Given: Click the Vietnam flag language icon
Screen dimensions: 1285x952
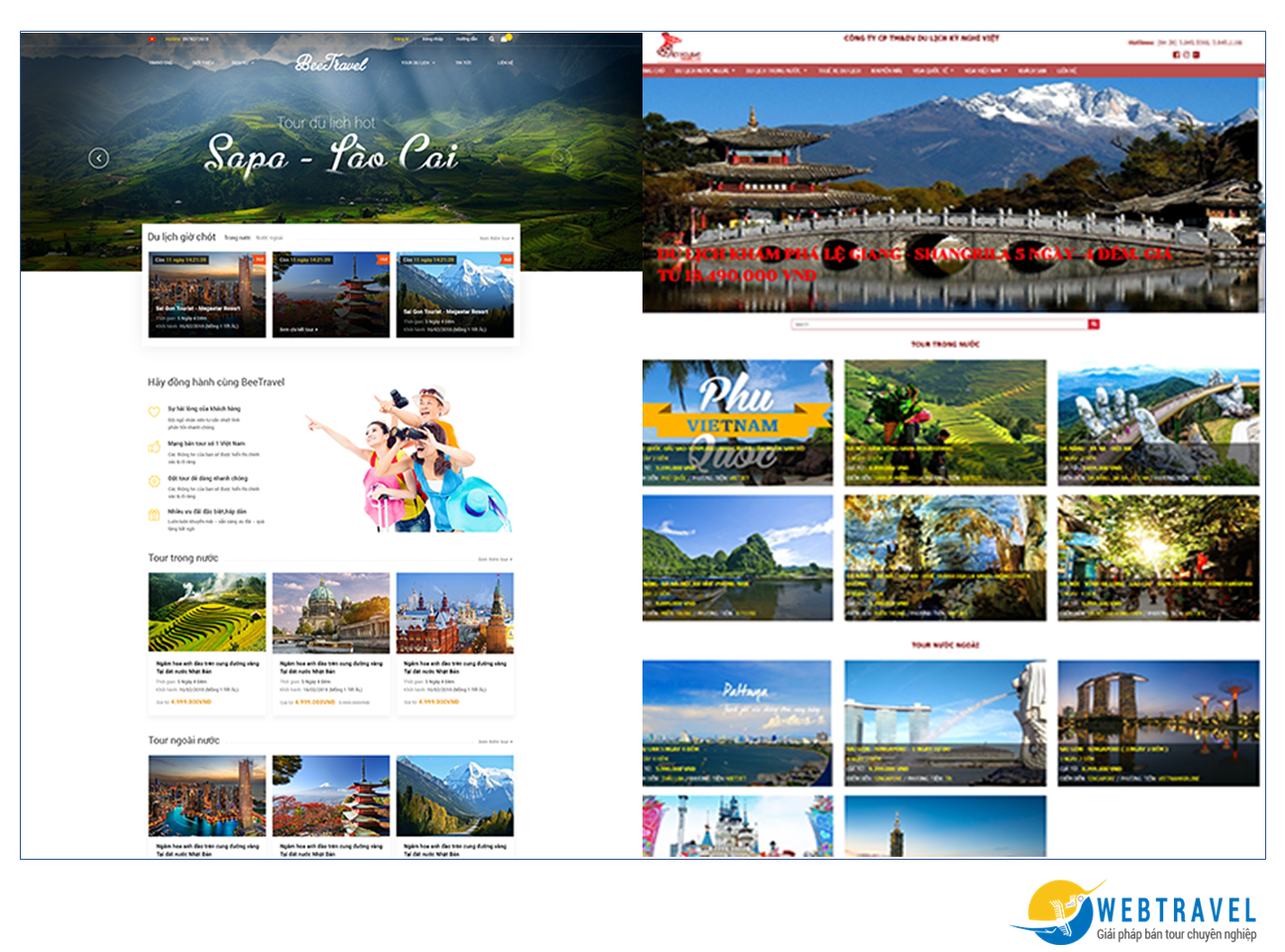Looking at the screenshot, I should [152, 39].
